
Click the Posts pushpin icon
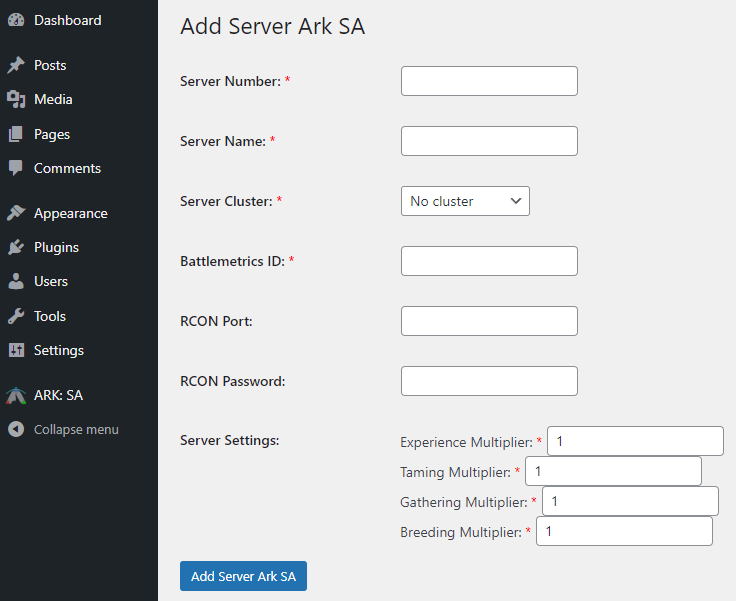point(16,65)
